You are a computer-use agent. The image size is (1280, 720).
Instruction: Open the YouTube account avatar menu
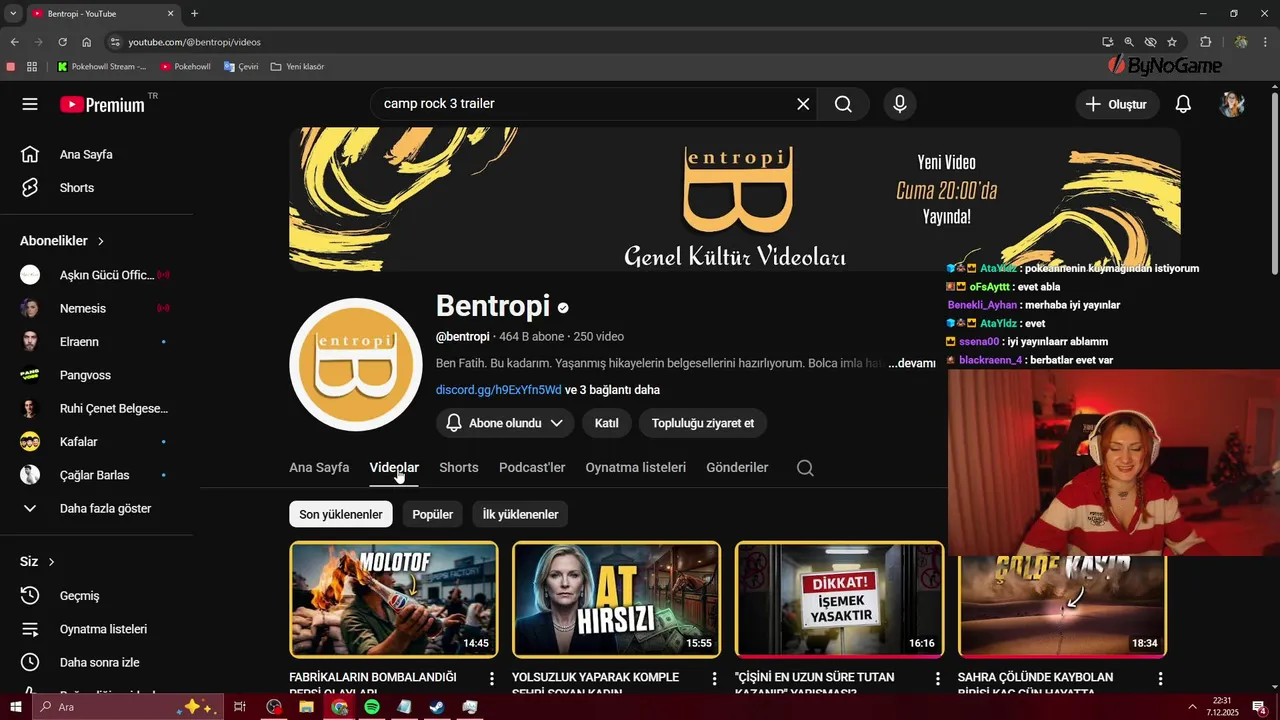point(1232,104)
